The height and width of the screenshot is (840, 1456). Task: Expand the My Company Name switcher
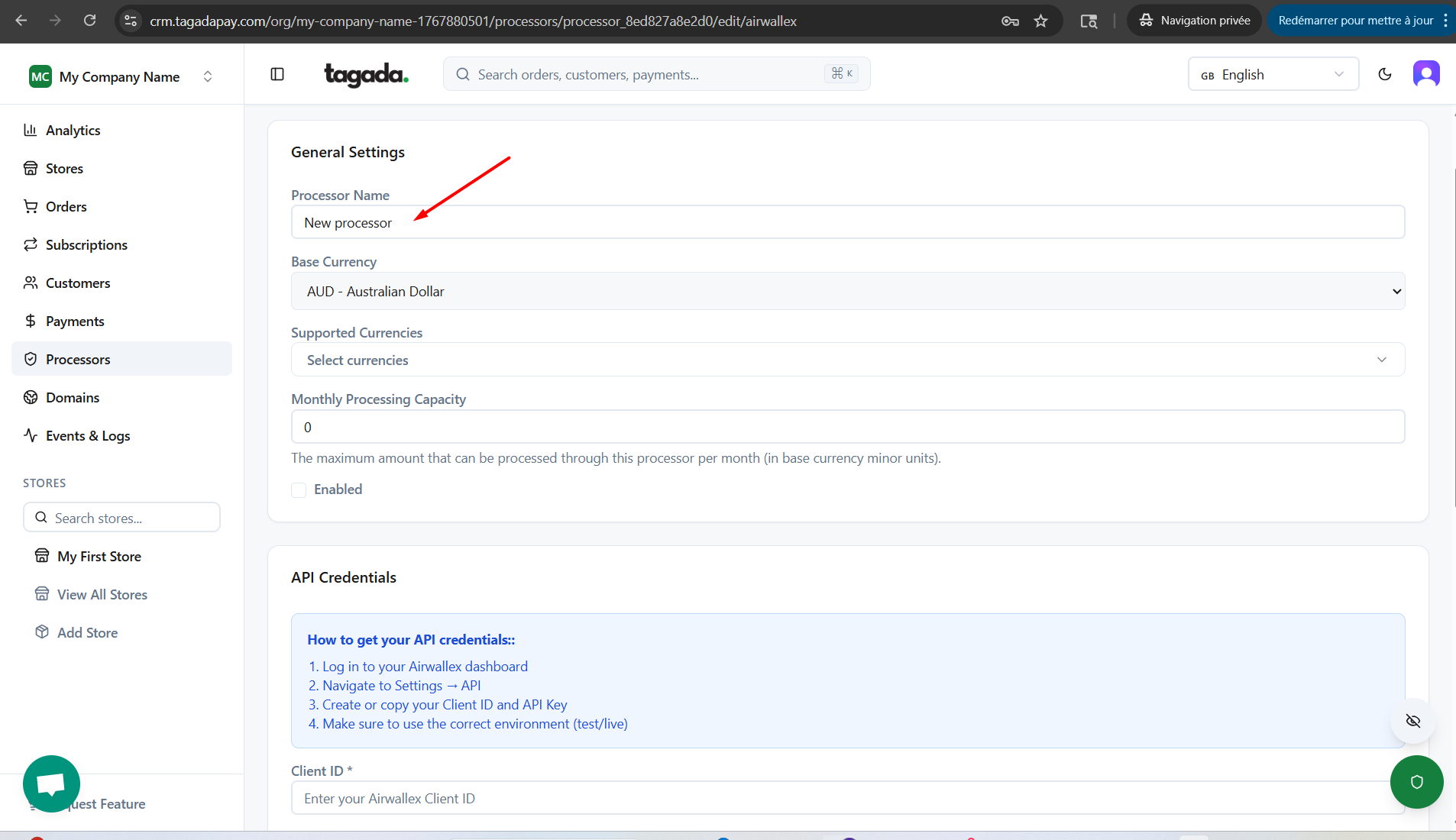[121, 76]
